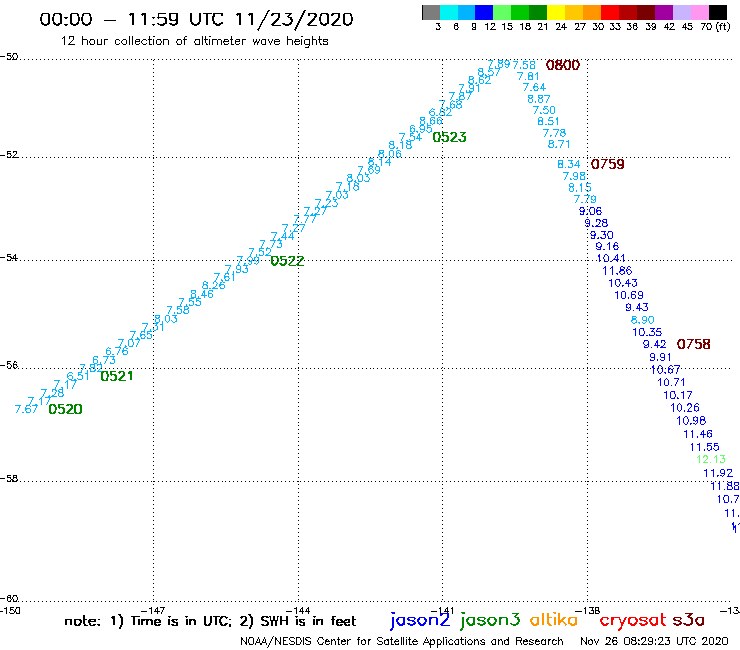The image size is (740, 650).
Task: Click the yellow swatch before label 24
Action: 556,12
